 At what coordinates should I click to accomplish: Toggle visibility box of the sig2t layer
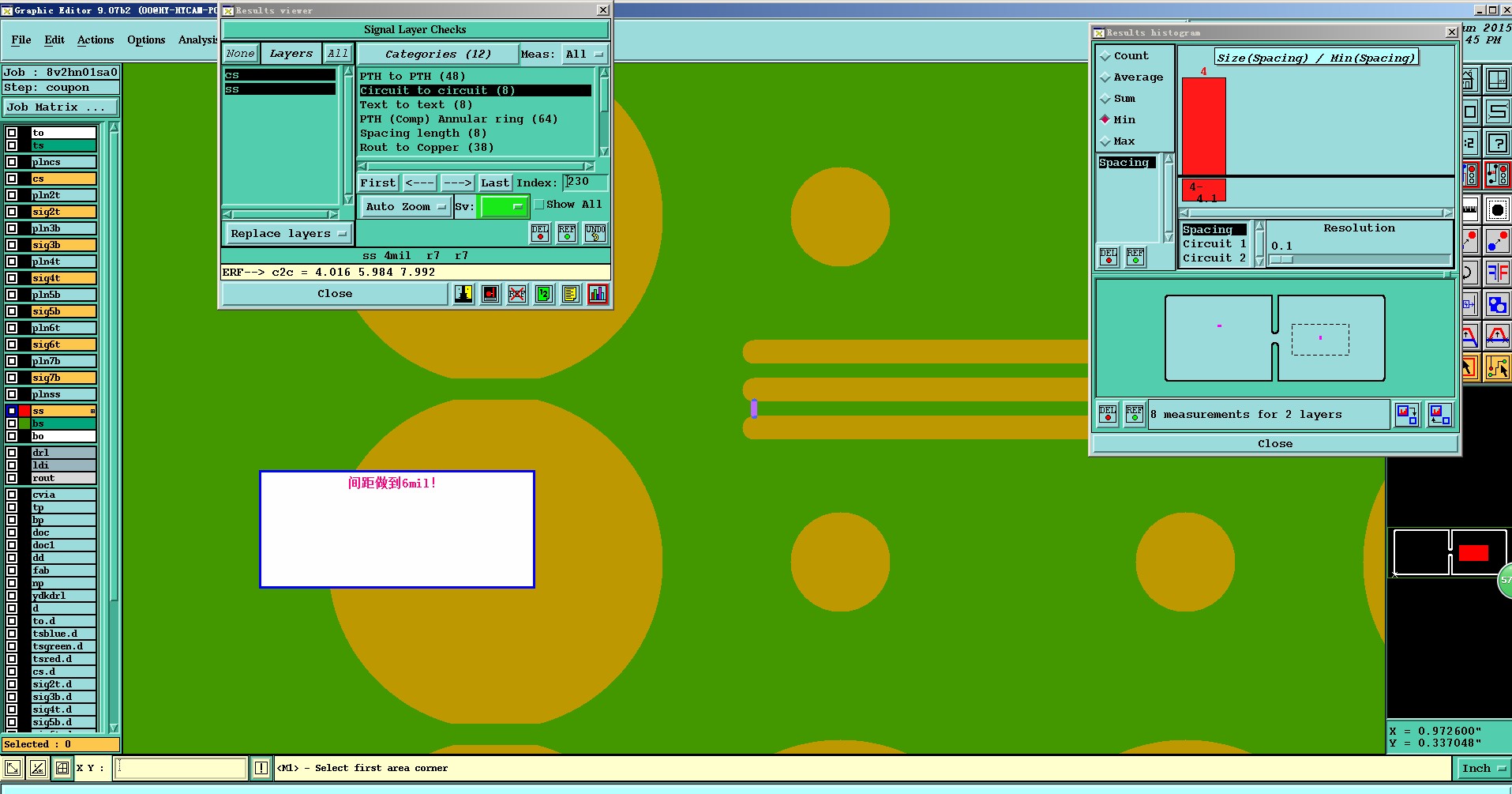(12, 212)
